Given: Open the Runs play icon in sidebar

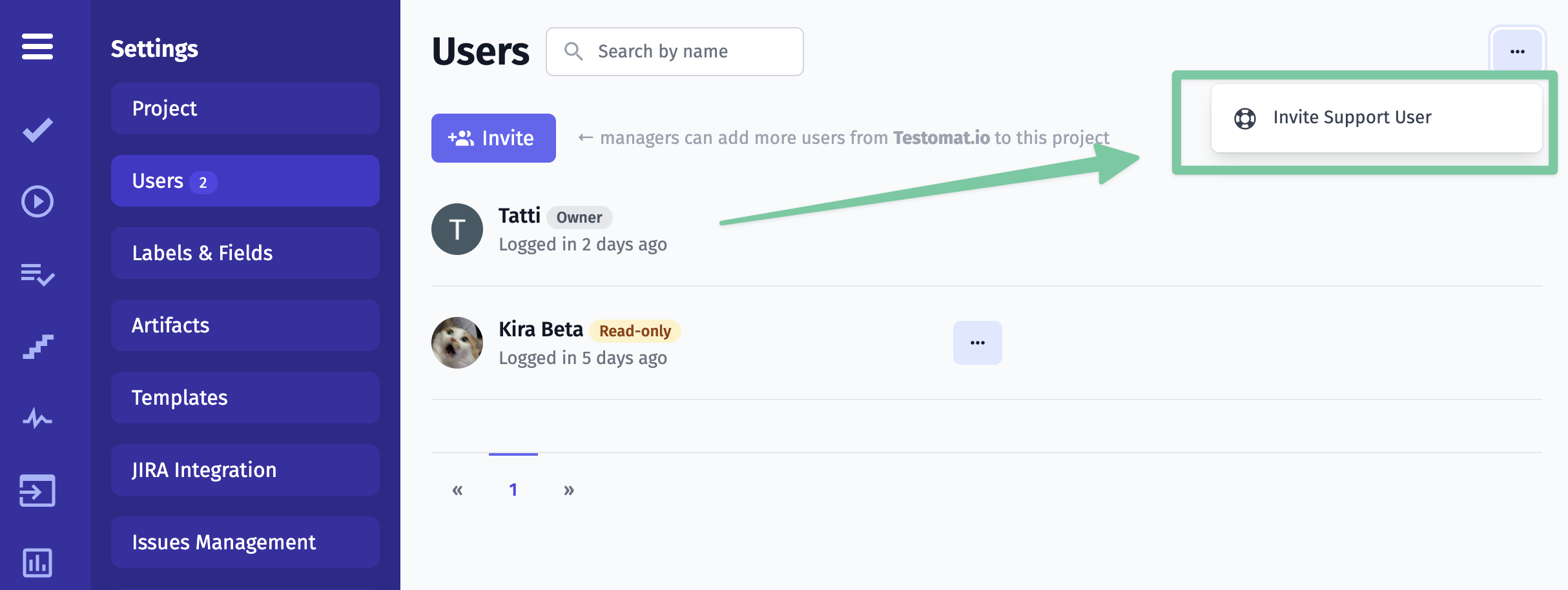Looking at the screenshot, I should [x=37, y=201].
